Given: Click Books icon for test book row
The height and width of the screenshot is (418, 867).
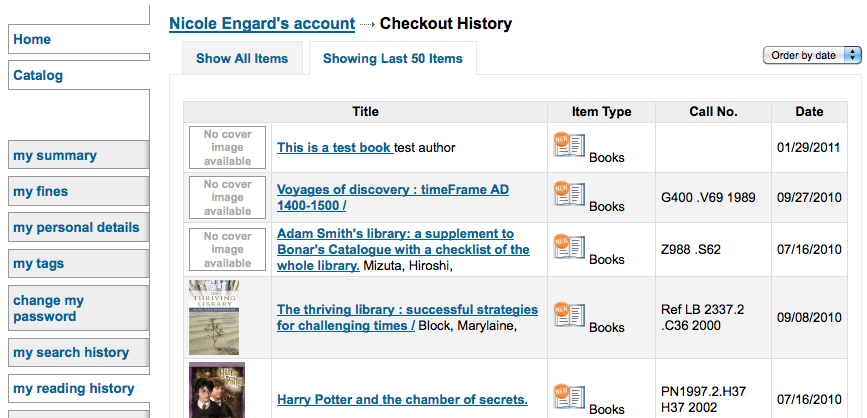Looking at the screenshot, I should point(570,145).
